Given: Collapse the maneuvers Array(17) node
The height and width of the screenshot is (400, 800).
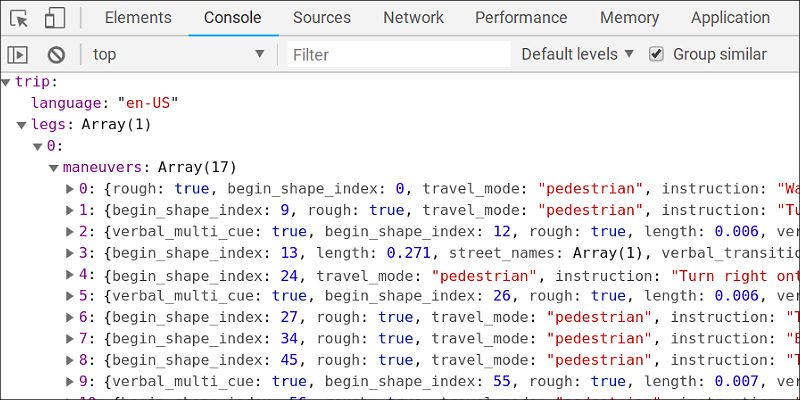Looking at the screenshot, I should 54,168.
